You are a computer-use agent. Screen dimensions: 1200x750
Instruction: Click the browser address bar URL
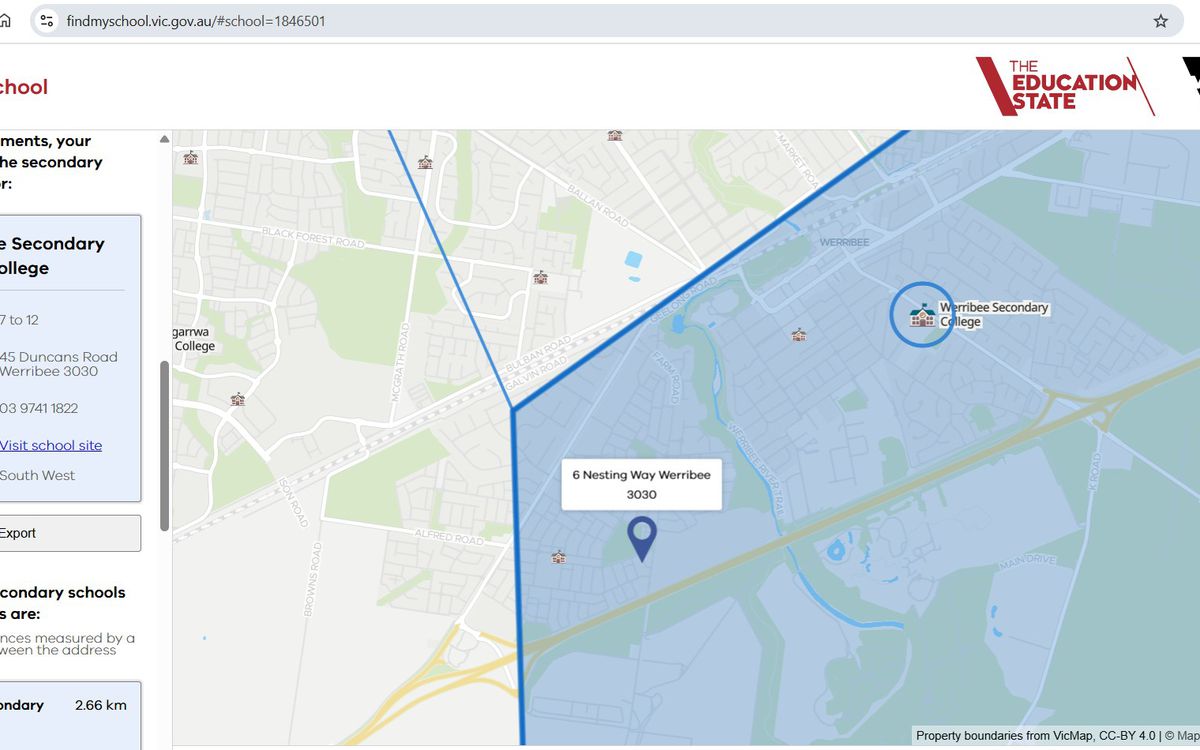(196, 21)
